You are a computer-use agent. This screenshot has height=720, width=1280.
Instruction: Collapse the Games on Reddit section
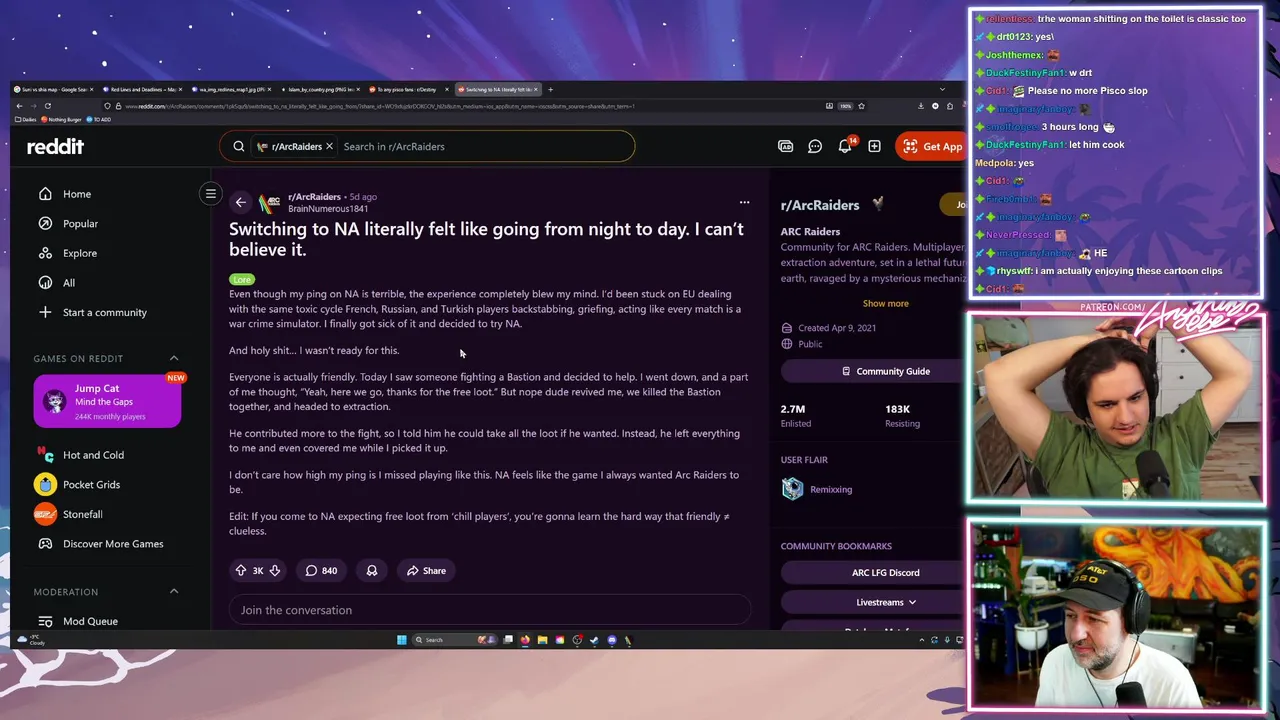pos(174,358)
